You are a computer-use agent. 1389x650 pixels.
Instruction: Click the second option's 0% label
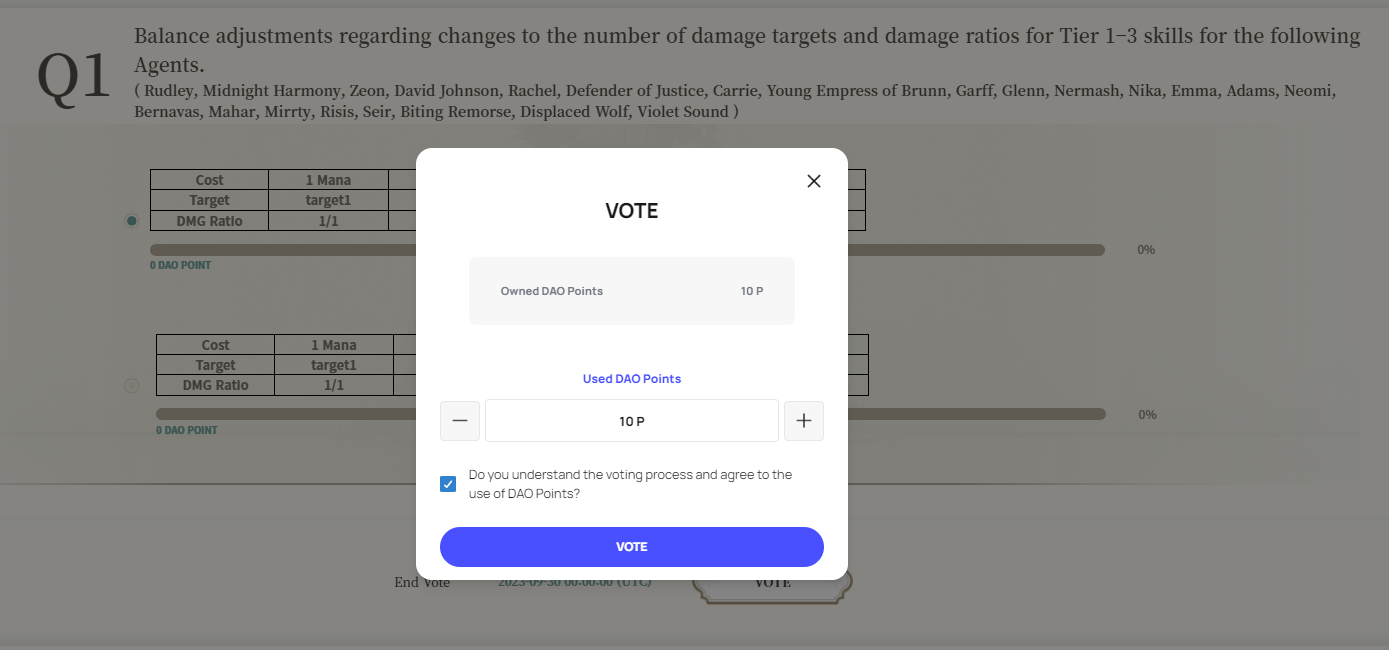(1146, 414)
